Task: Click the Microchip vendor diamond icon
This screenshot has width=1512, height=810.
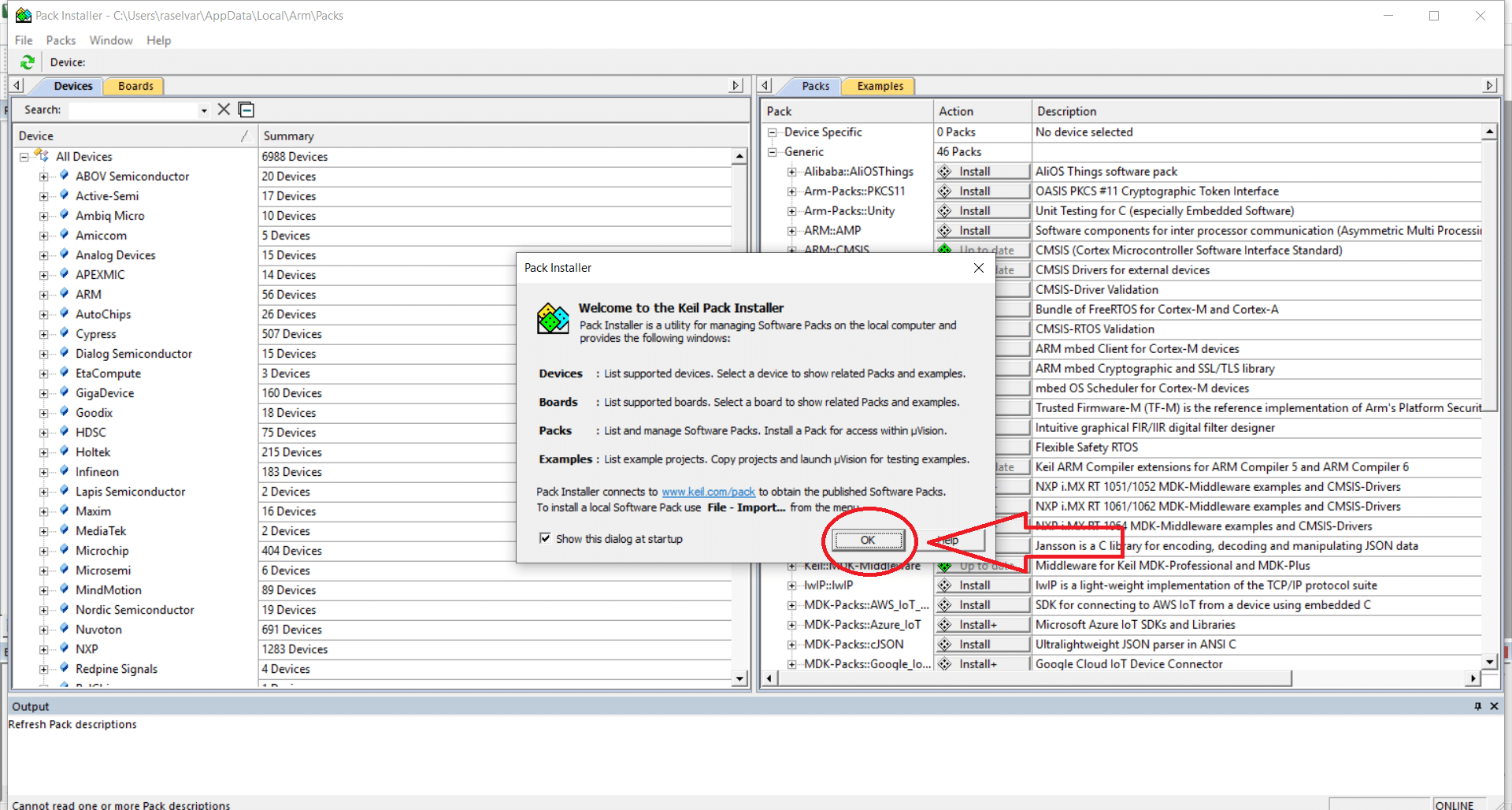Action: point(65,550)
